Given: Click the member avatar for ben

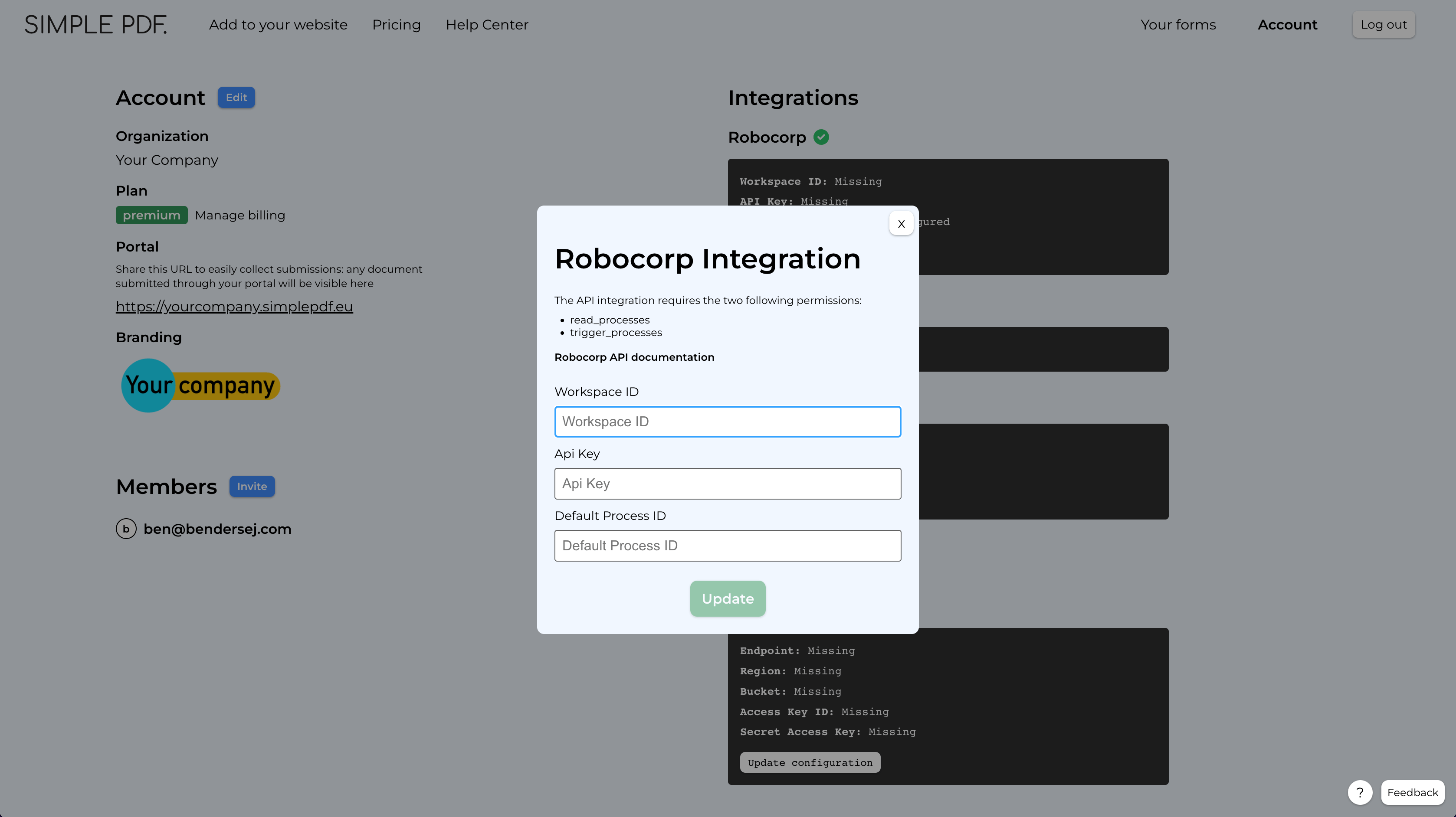Looking at the screenshot, I should pos(126,529).
